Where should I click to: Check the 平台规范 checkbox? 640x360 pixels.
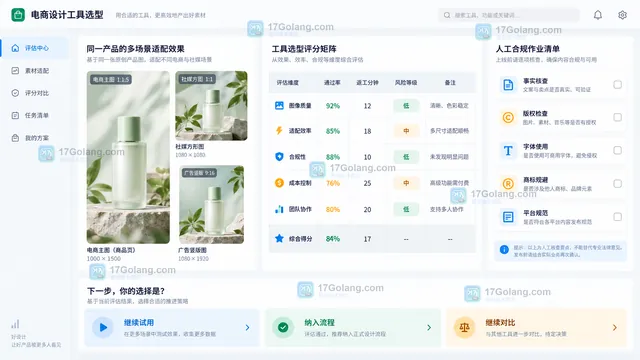(618, 217)
